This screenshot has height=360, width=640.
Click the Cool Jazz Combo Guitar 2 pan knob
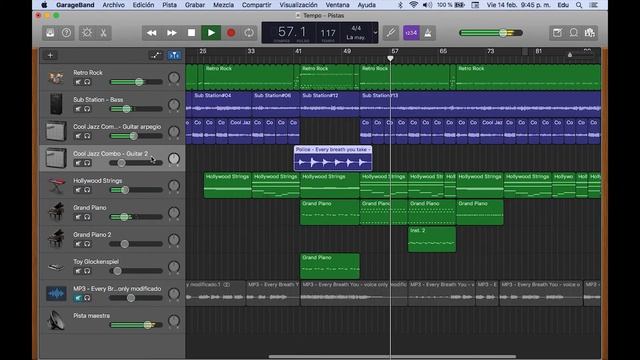(x=174, y=158)
